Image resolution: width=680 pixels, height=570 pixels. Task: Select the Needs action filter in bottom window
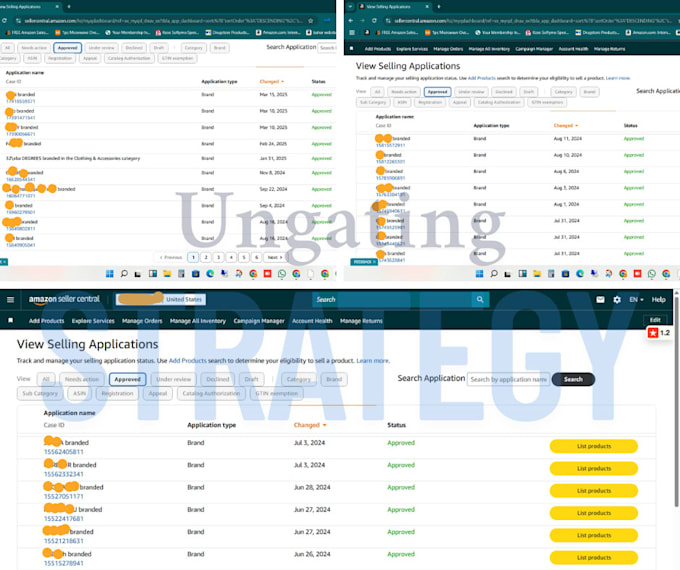click(82, 379)
